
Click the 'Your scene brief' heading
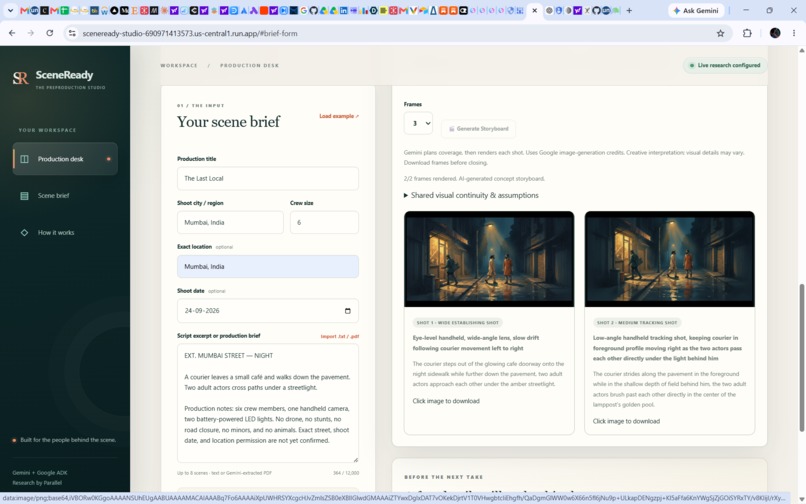(x=229, y=122)
